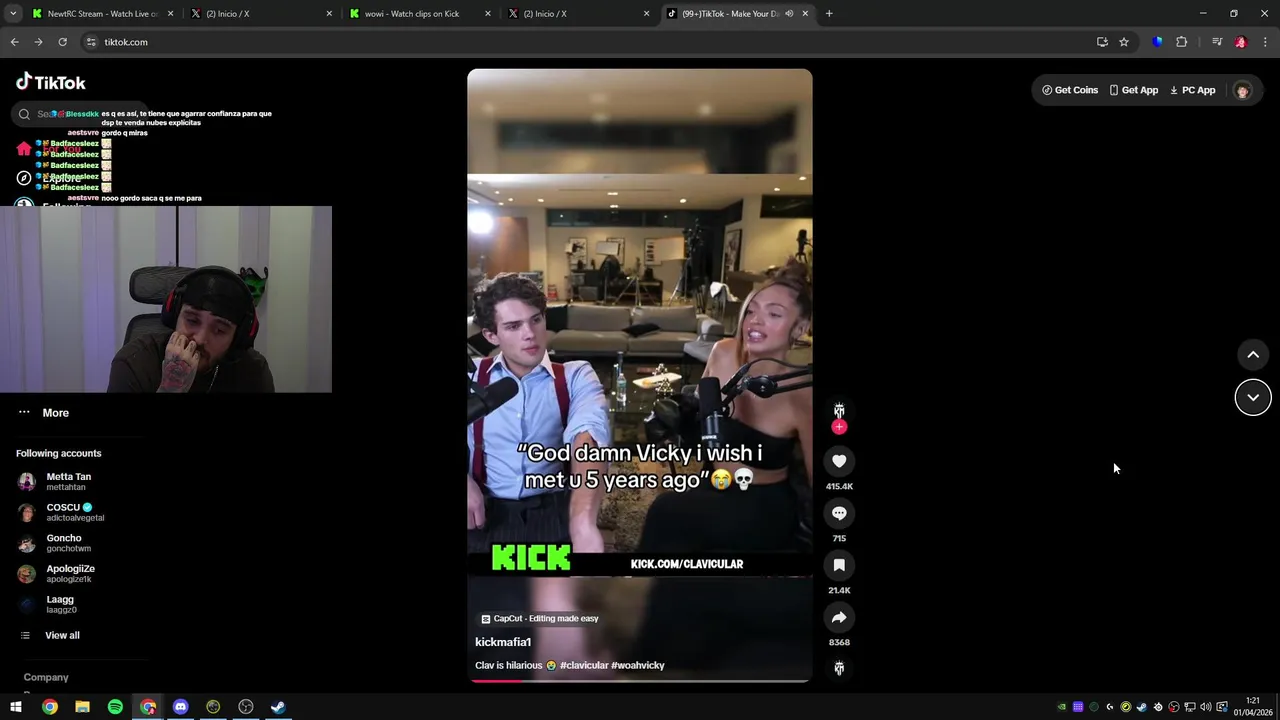Expand View all following accounts
1280x720 pixels.
pyautogui.click(x=50, y=635)
